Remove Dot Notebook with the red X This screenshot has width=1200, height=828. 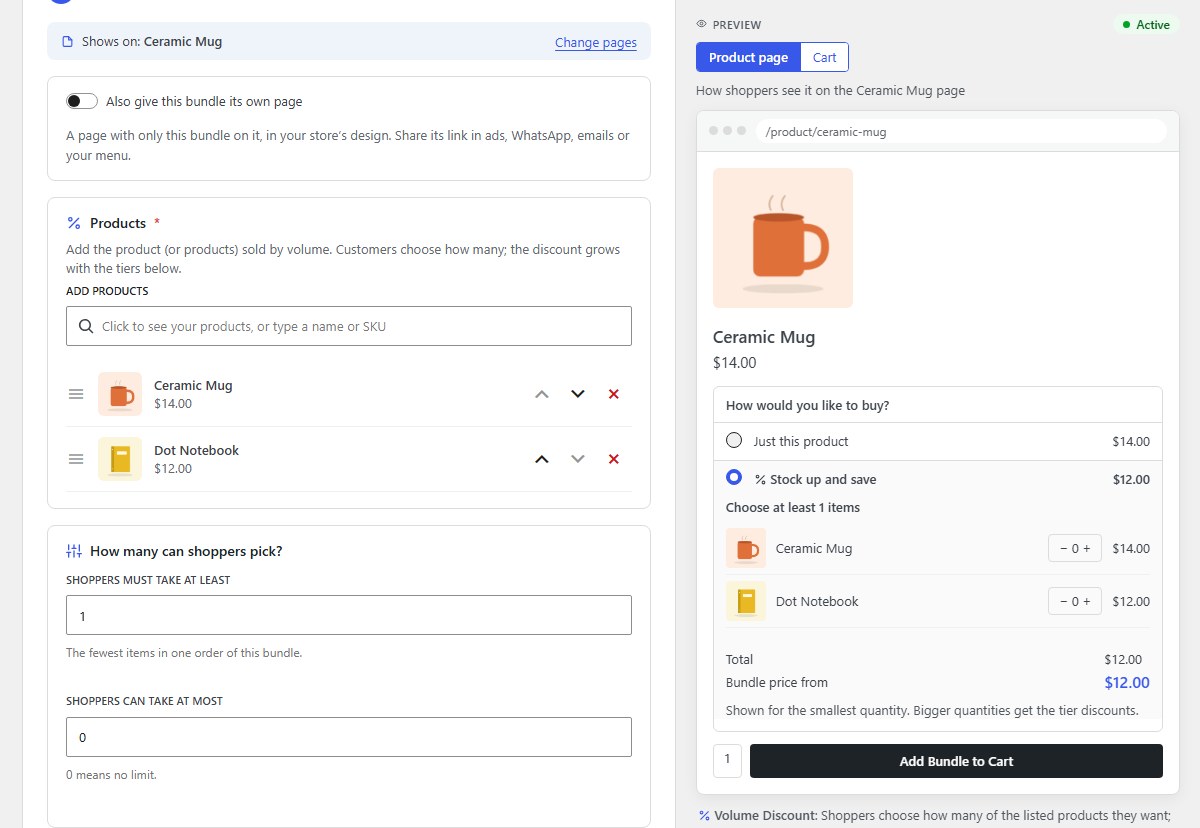(x=614, y=459)
